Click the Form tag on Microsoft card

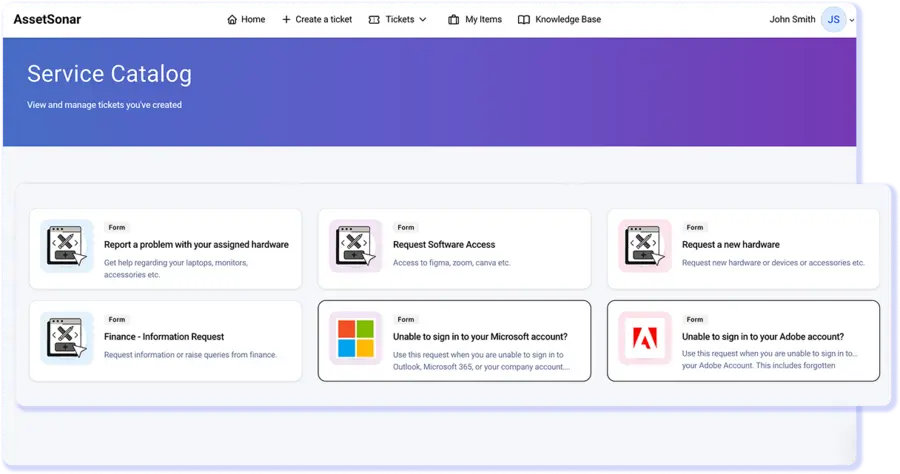[406, 320]
